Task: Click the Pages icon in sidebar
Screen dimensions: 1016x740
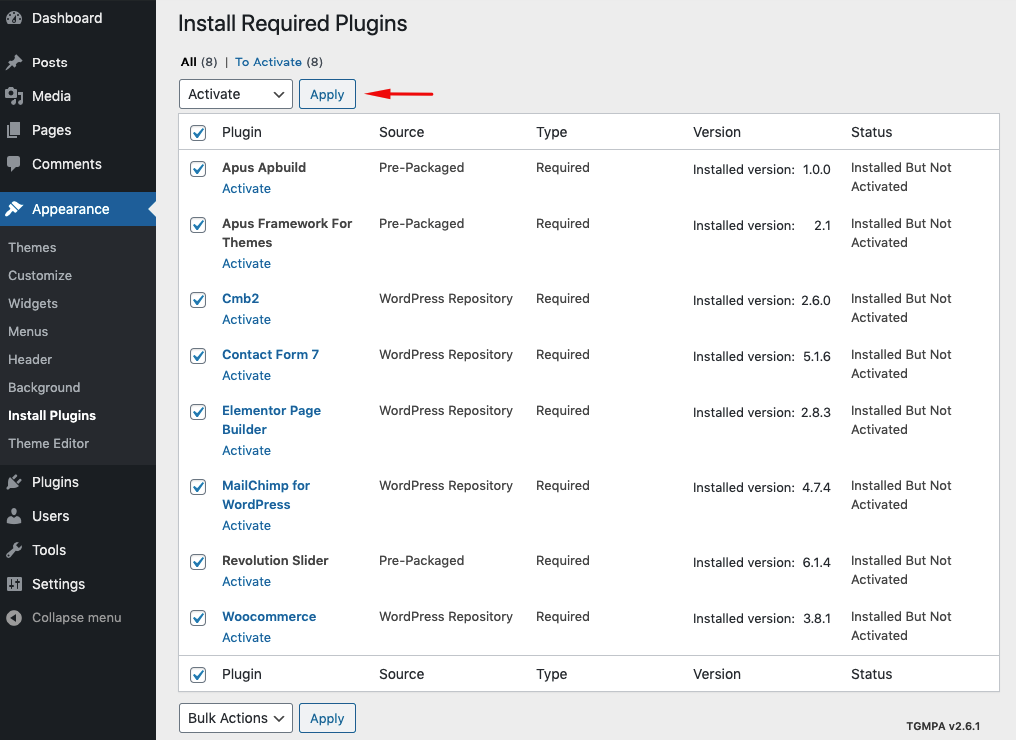Action: pos(14,130)
